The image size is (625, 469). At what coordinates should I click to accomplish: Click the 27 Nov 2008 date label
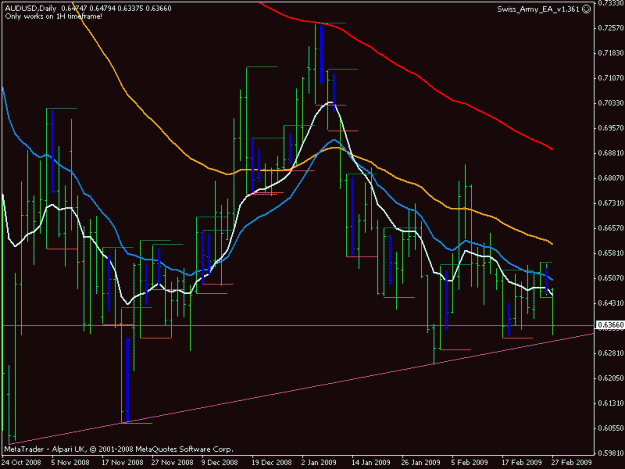pos(172,462)
